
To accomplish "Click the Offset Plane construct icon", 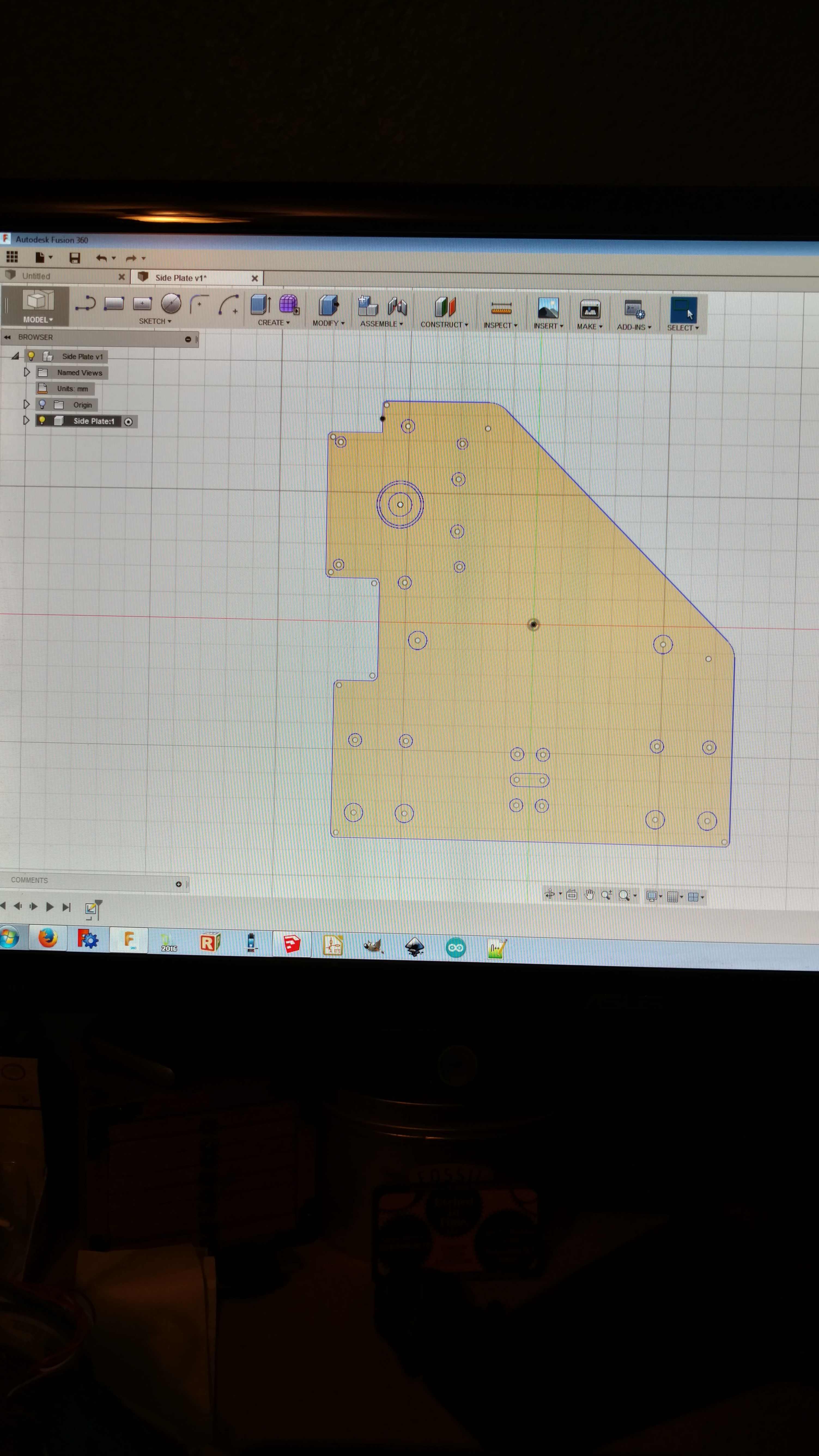I will 445,307.
